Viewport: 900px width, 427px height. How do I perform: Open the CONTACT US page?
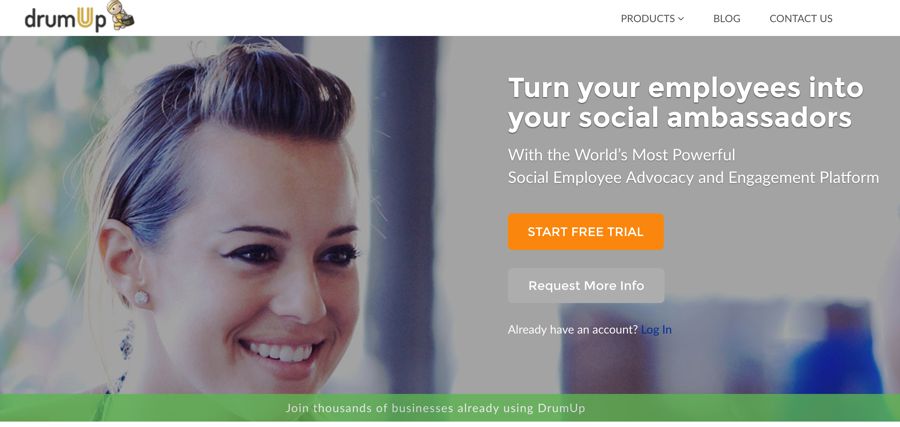[x=801, y=18]
